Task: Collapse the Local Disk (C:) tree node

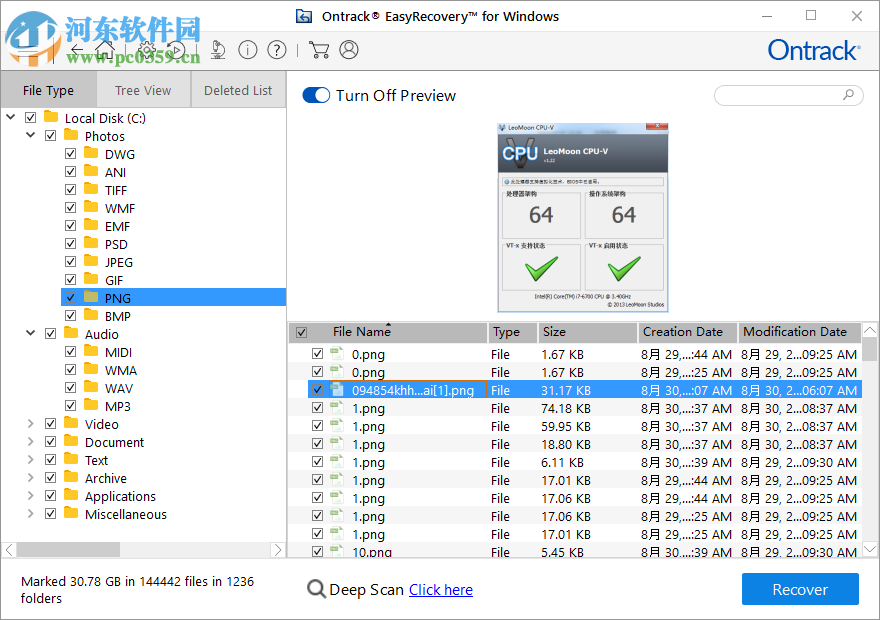Action: pyautogui.click(x=10, y=117)
